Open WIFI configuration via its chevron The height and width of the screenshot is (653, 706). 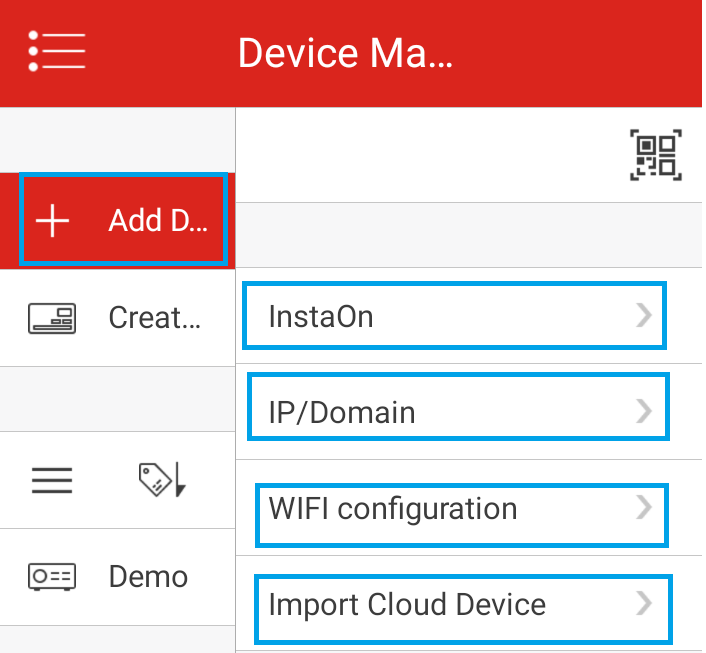point(644,508)
